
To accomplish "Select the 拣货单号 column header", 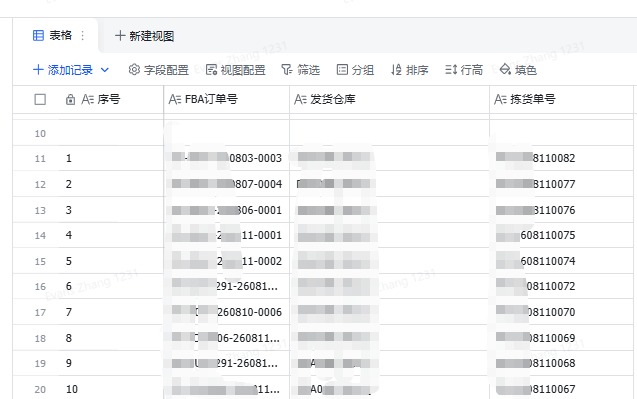I will tap(561, 100).
